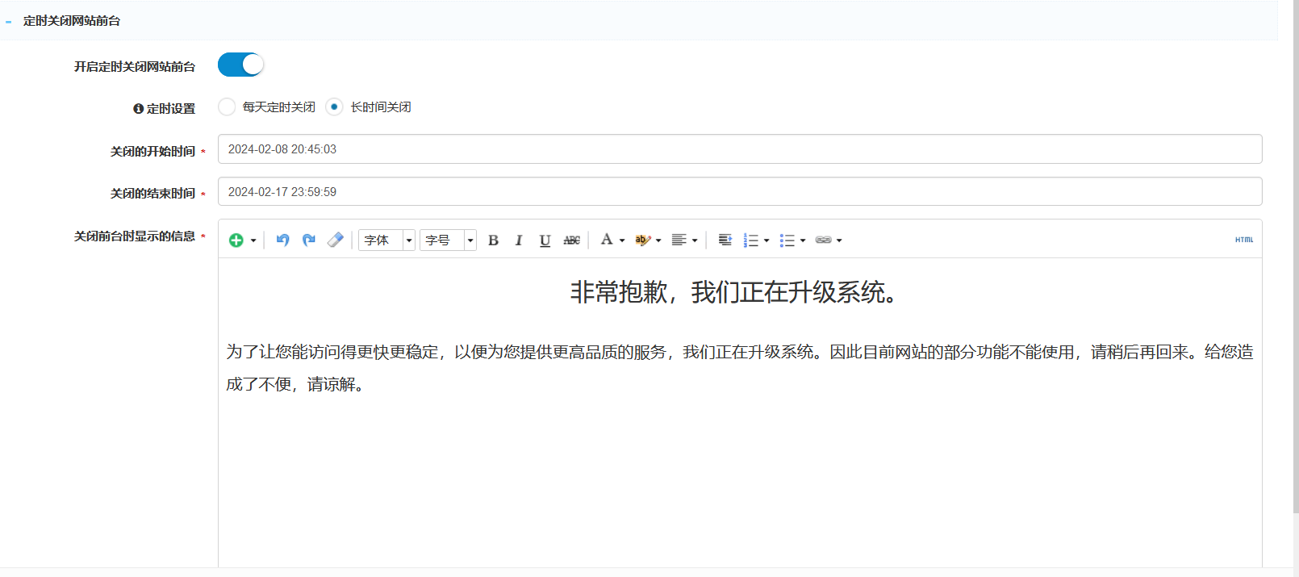Click the undo arrow in editor toolbar
The image size is (1299, 577).
282,240
